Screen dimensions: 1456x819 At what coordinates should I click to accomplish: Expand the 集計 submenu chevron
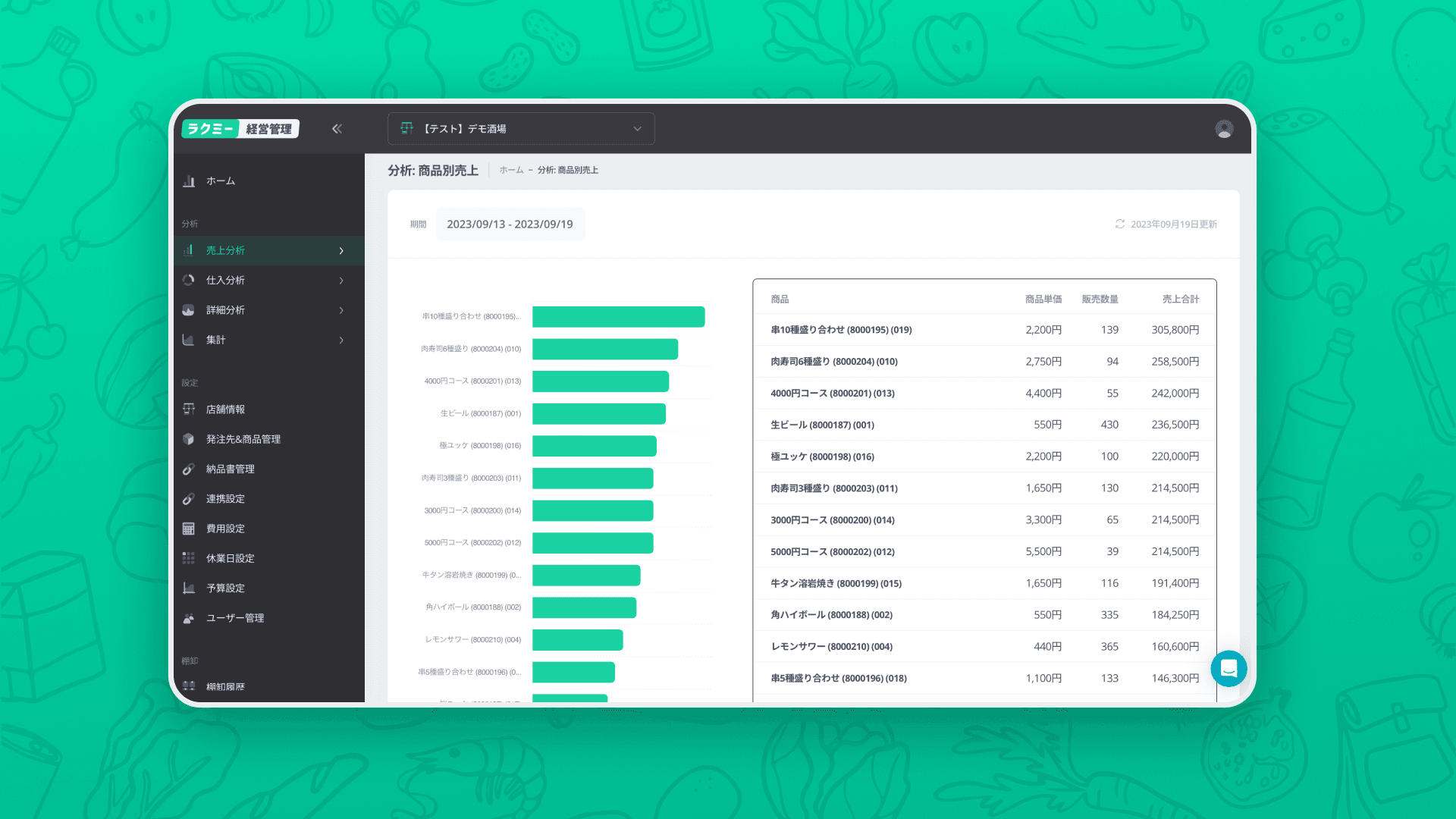coord(341,340)
